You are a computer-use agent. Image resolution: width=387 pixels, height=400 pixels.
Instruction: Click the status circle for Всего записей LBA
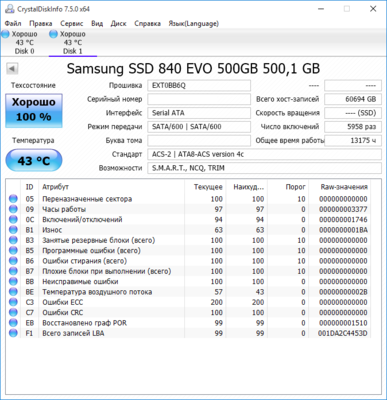[13, 333]
